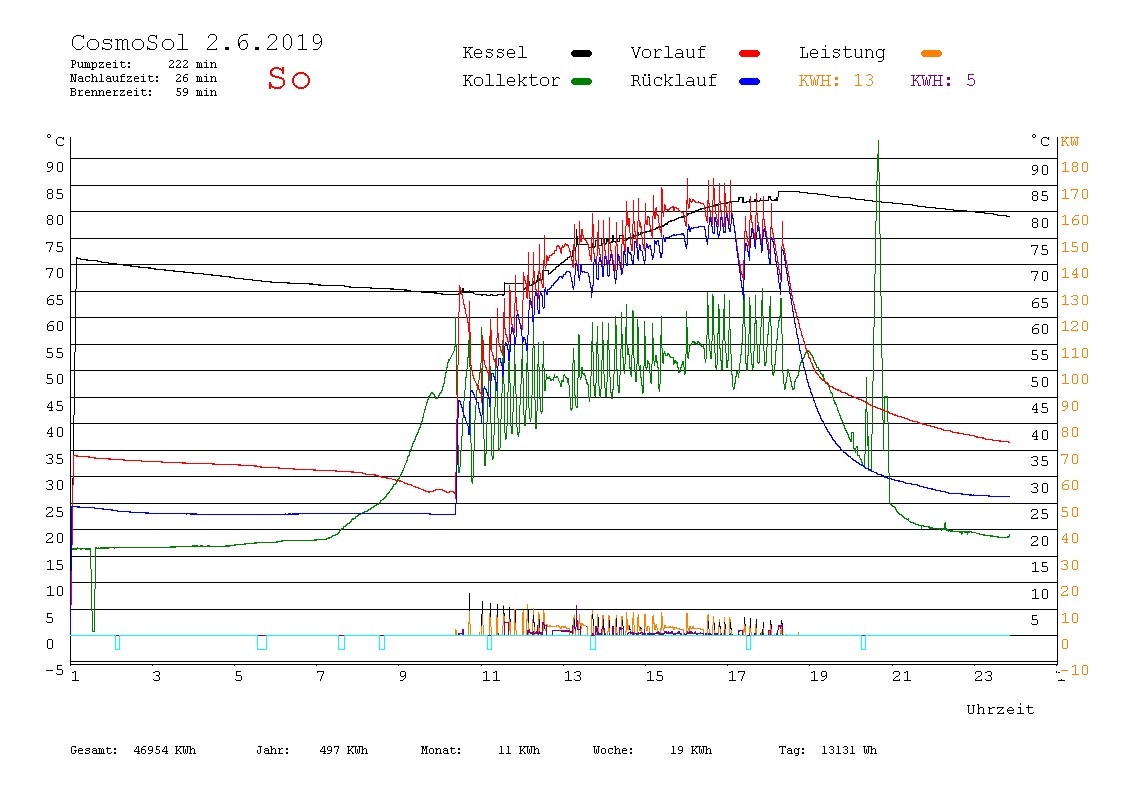Viewport: 1148px width, 812px height.
Task: Select the "Jahr:" label
Action: 273,750
